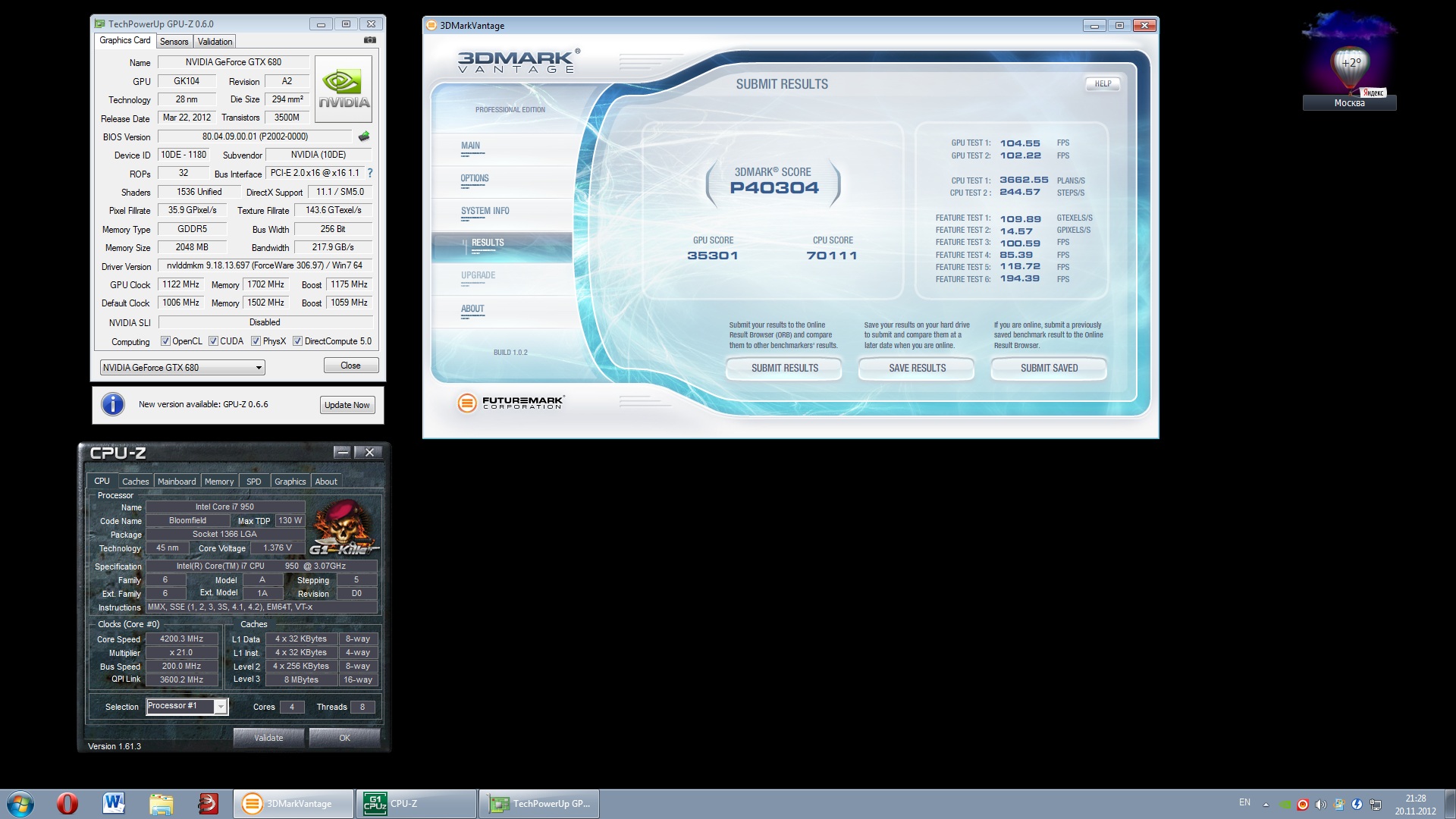Open the Processor #1 selection dropdown

coord(187,706)
